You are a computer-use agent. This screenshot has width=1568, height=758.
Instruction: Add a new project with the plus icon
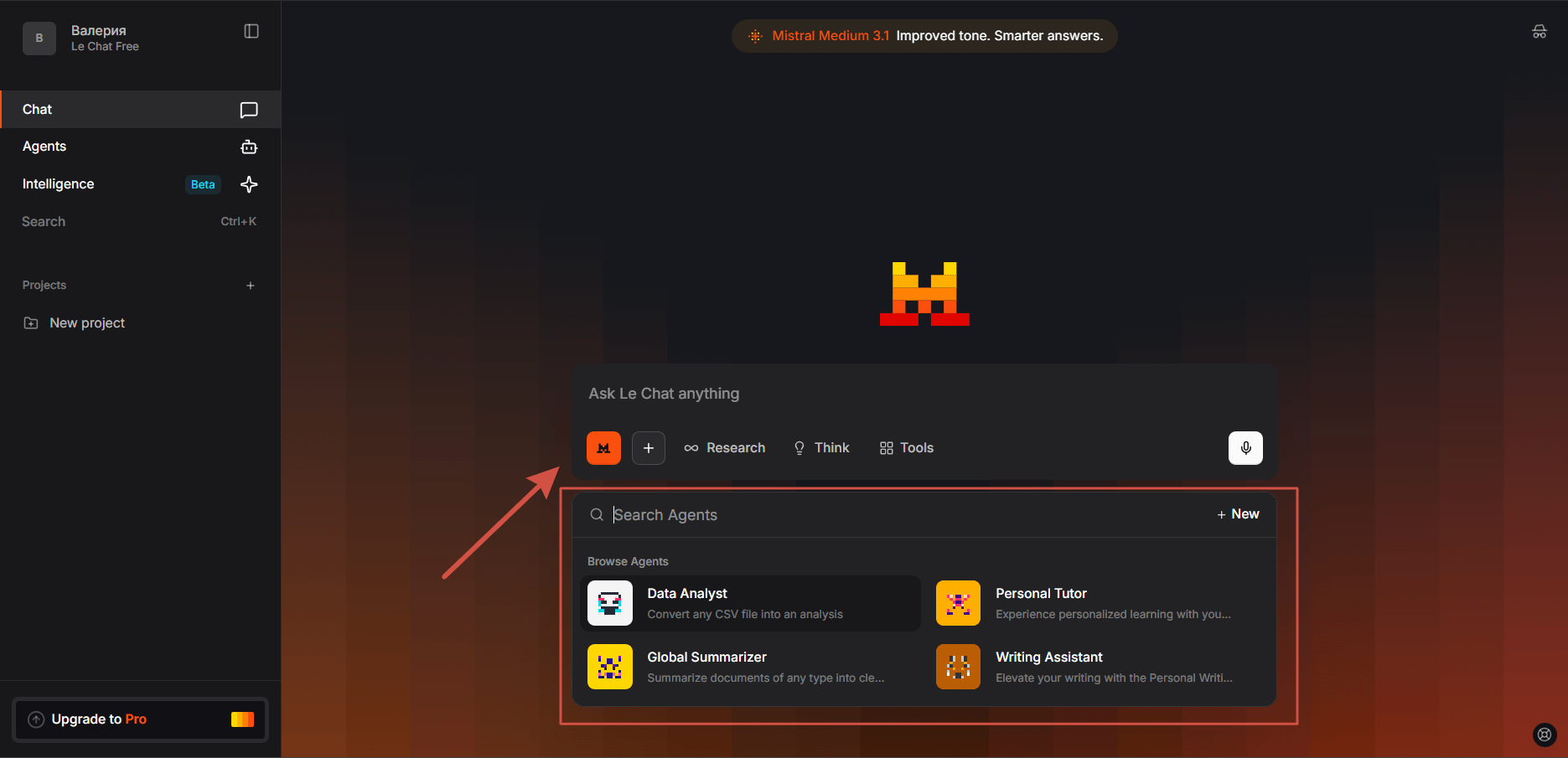point(251,286)
